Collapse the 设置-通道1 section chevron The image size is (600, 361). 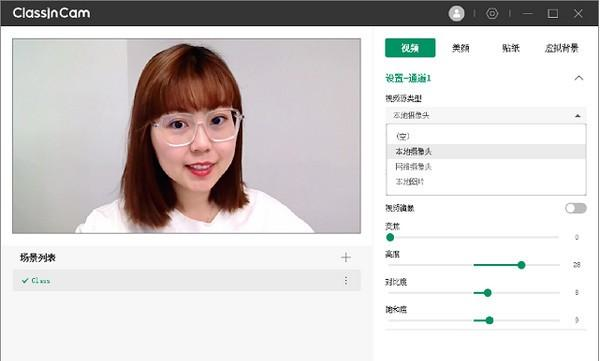tap(579, 78)
